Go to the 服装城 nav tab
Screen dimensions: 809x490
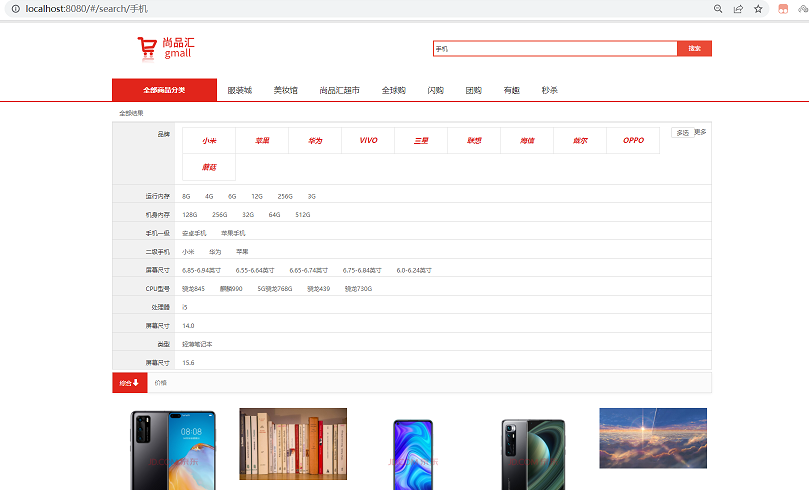pyautogui.click(x=240, y=90)
